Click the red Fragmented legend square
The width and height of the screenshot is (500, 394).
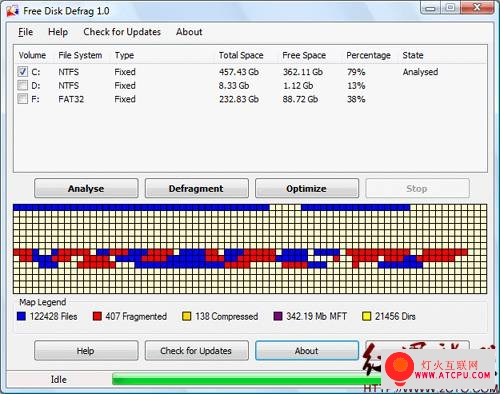pyautogui.click(x=97, y=316)
